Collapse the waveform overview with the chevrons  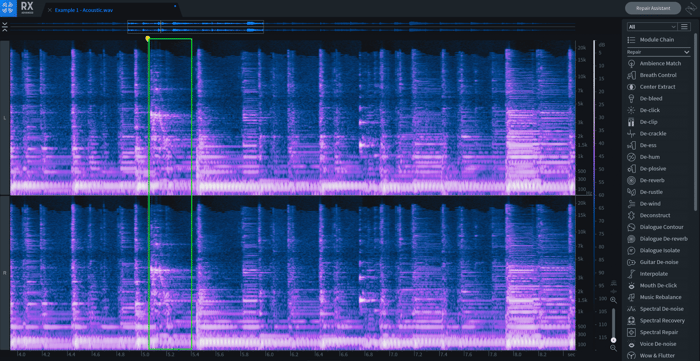tap(4, 27)
